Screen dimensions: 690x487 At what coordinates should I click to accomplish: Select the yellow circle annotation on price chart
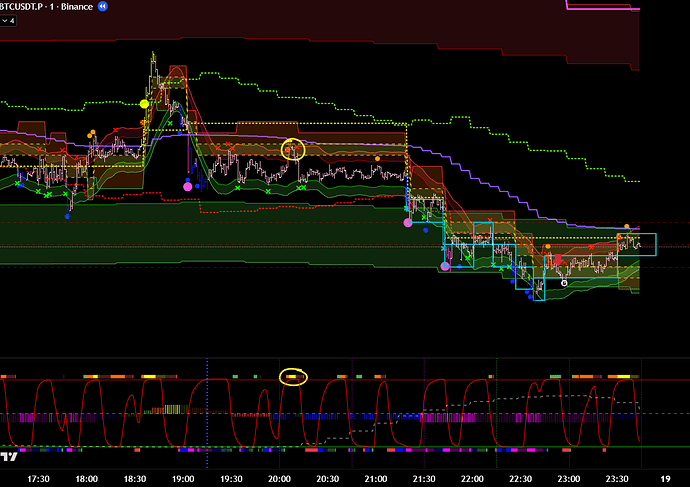293,150
